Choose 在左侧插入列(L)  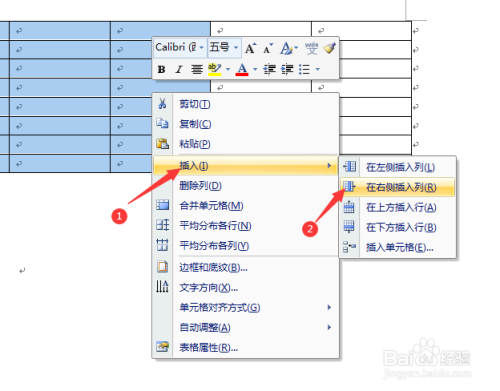[x=400, y=167]
